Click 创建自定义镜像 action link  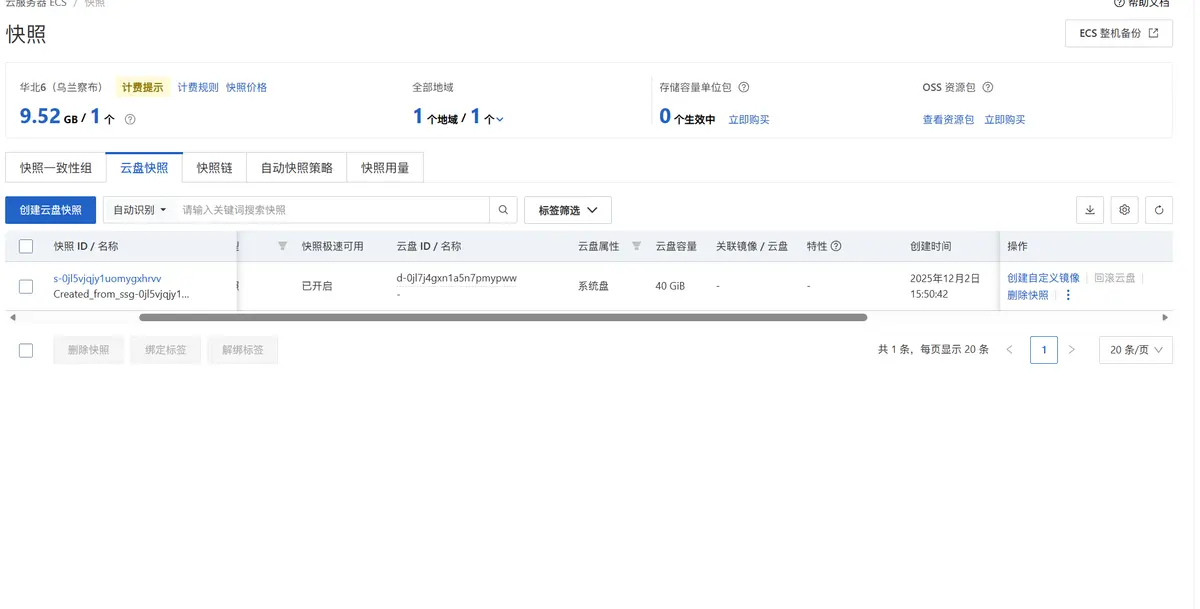pos(1044,278)
